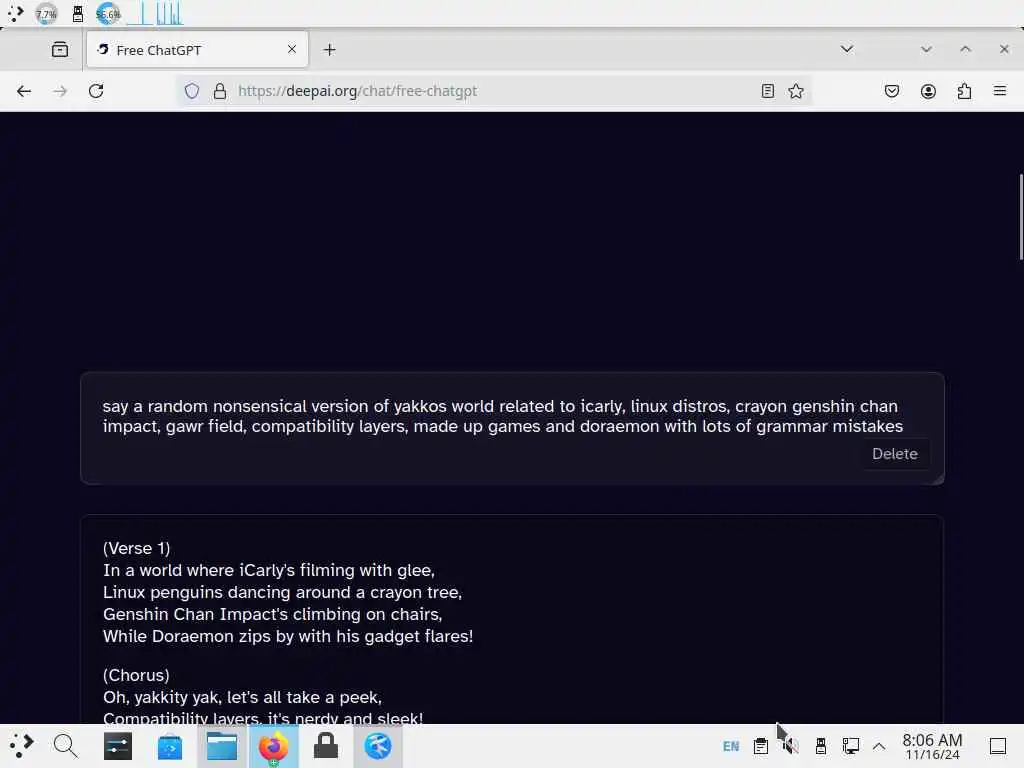Bookmark this page with the star
Image resolution: width=1024 pixels, height=768 pixels.
(796, 91)
